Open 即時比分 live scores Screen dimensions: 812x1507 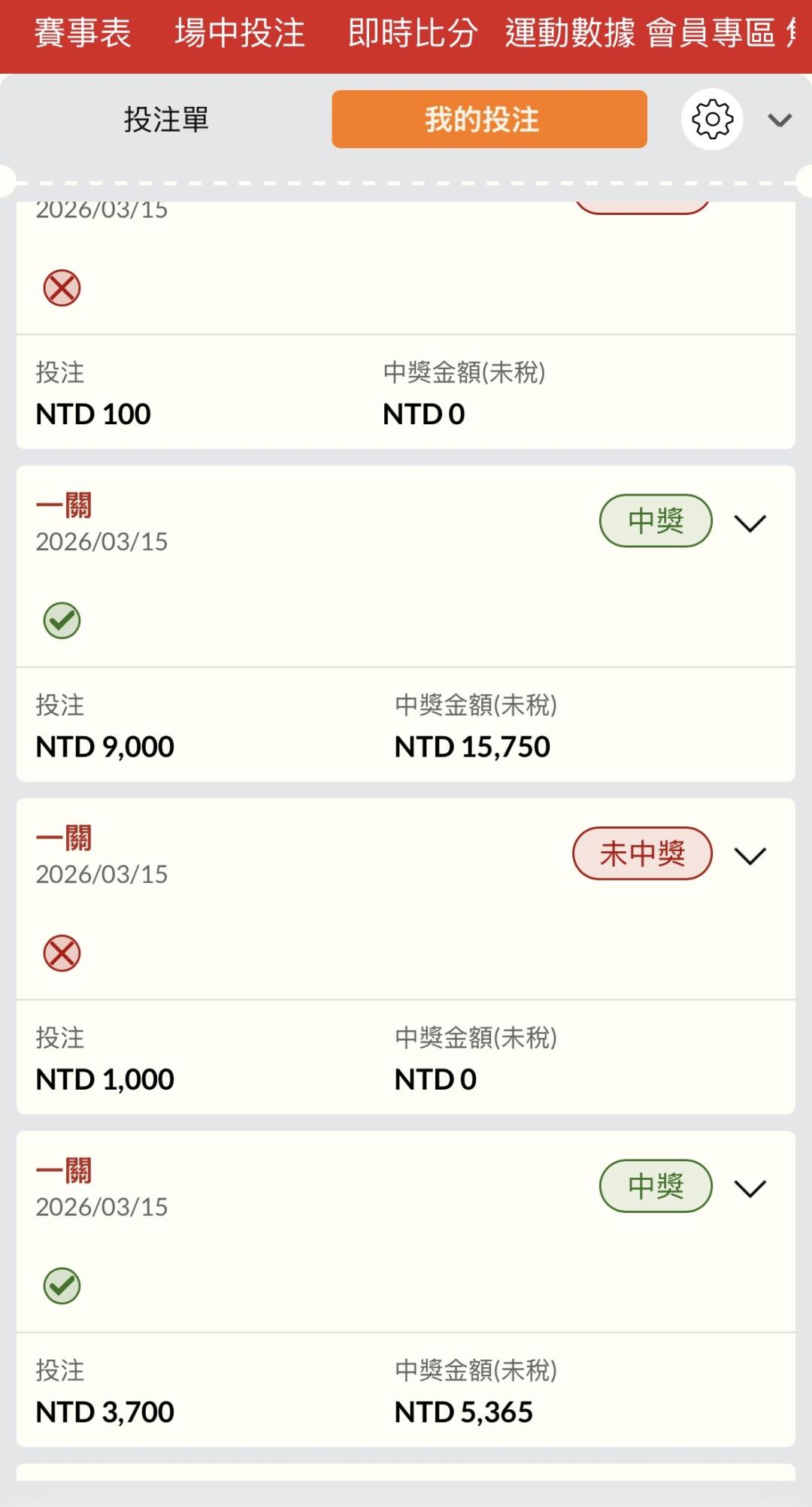pos(413,33)
